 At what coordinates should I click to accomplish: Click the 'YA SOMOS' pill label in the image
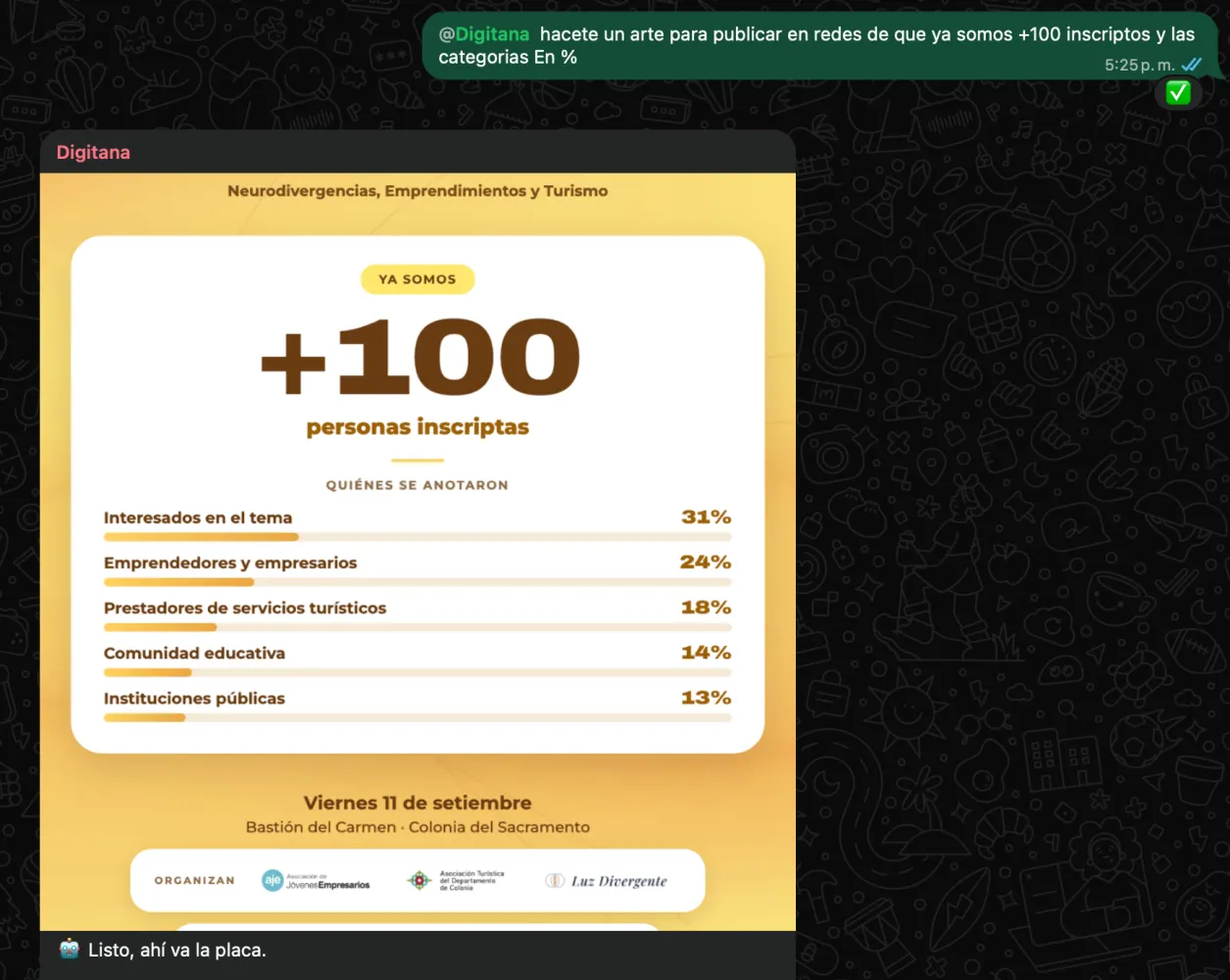418,279
